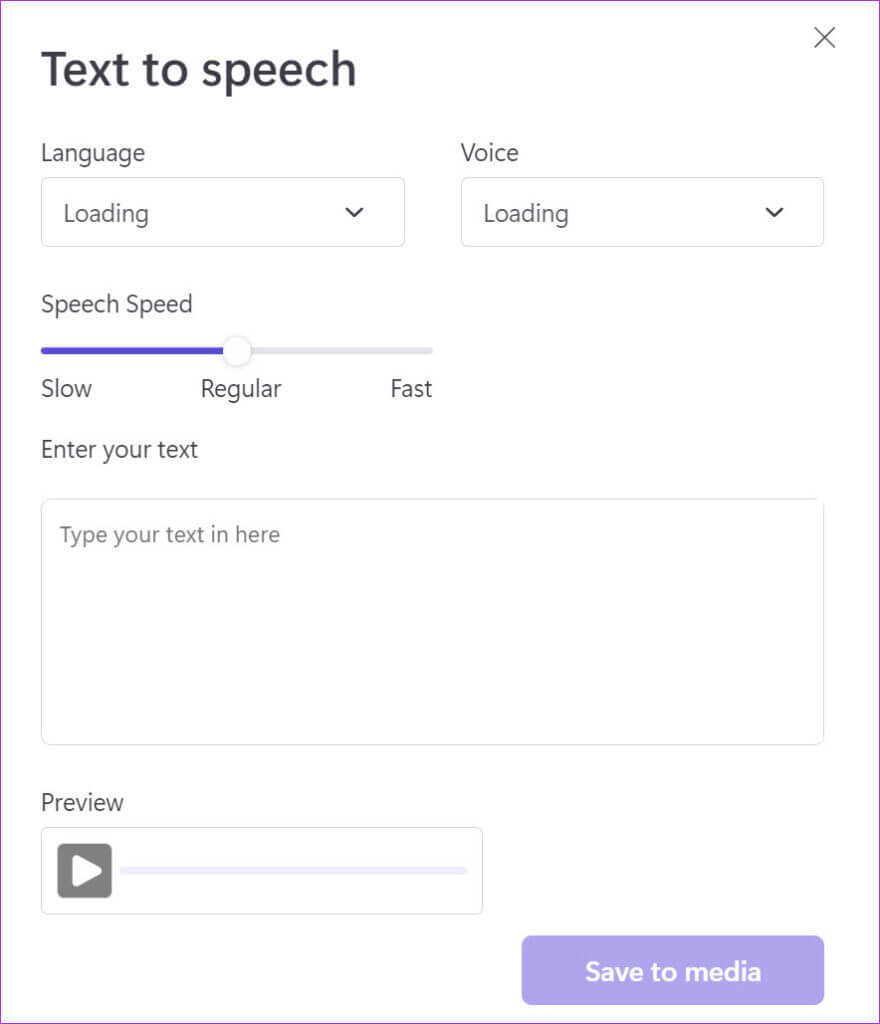This screenshot has width=880, height=1024.
Task: Click Save to media button
Action: 672,970
